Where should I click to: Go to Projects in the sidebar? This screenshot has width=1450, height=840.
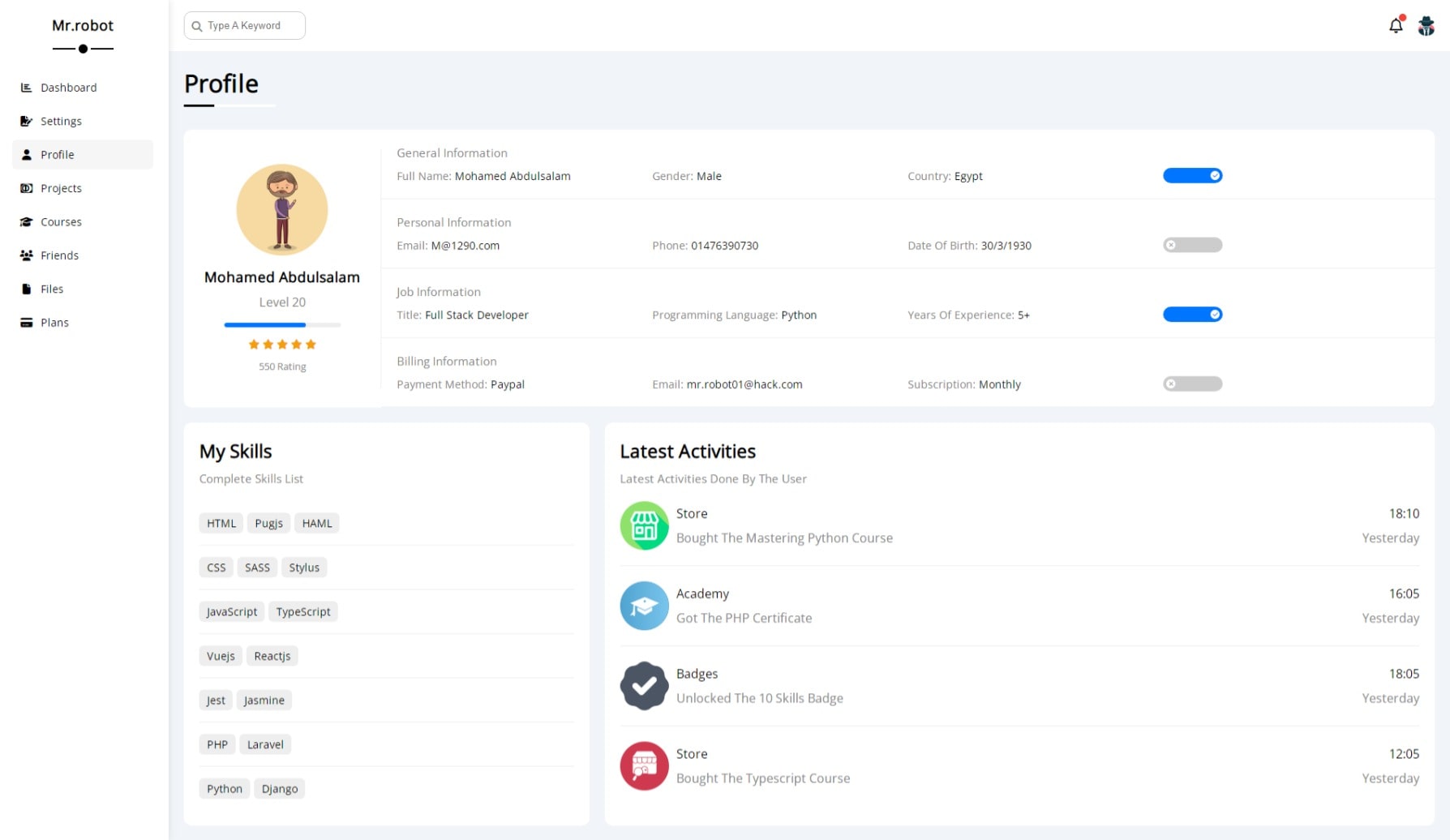61,188
